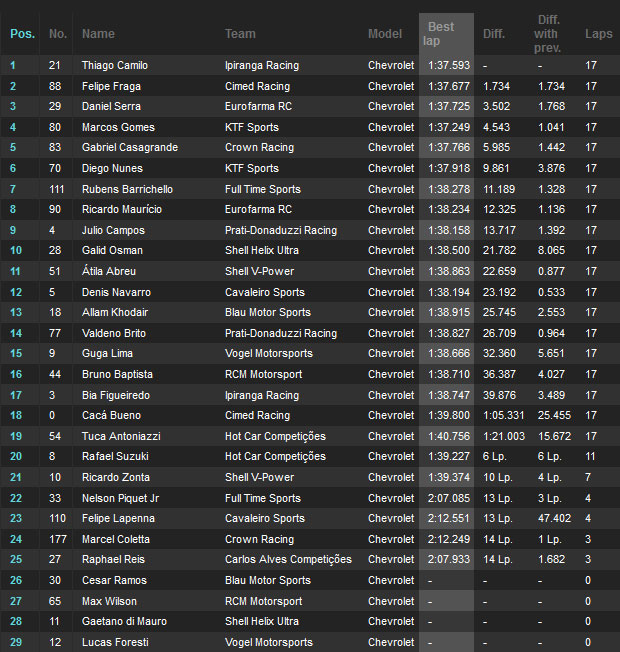Viewport: 620px width, 652px height.
Task: Select driver name Tuca Antoniazzi
Action: pos(121,436)
